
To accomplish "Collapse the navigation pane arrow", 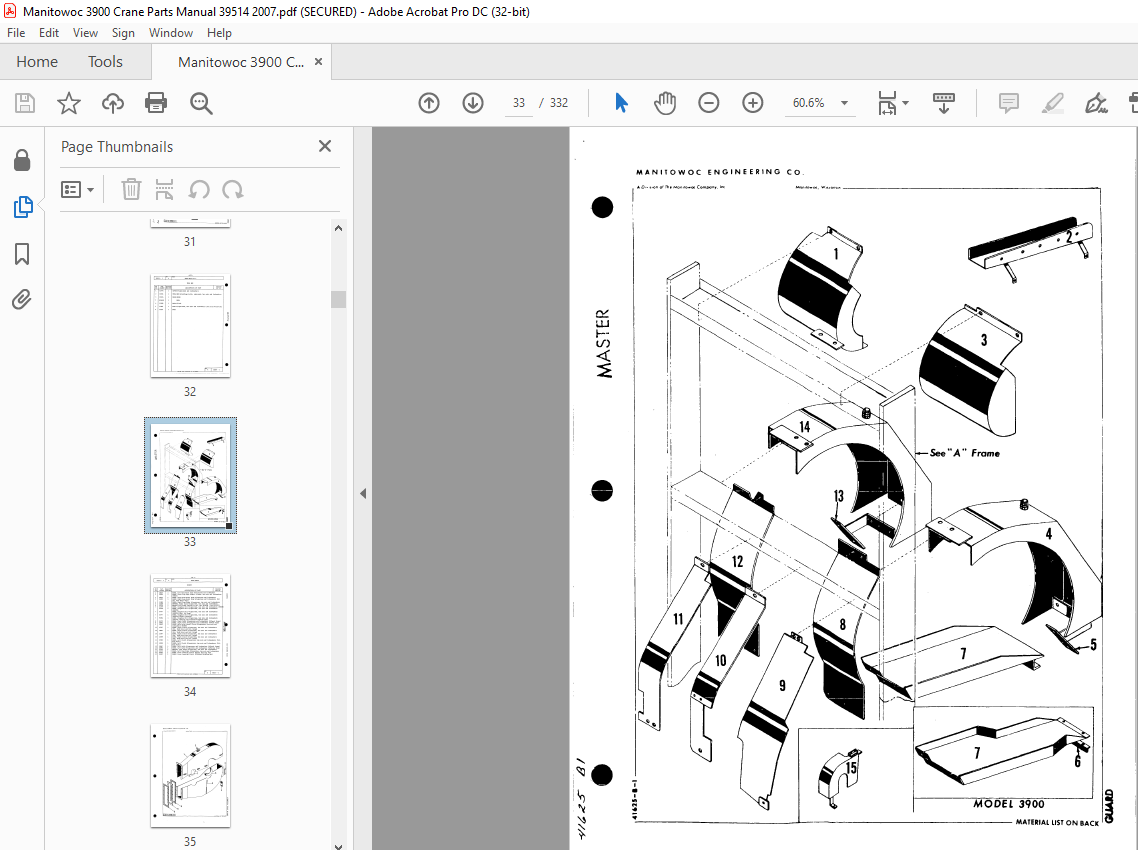I will 363,494.
